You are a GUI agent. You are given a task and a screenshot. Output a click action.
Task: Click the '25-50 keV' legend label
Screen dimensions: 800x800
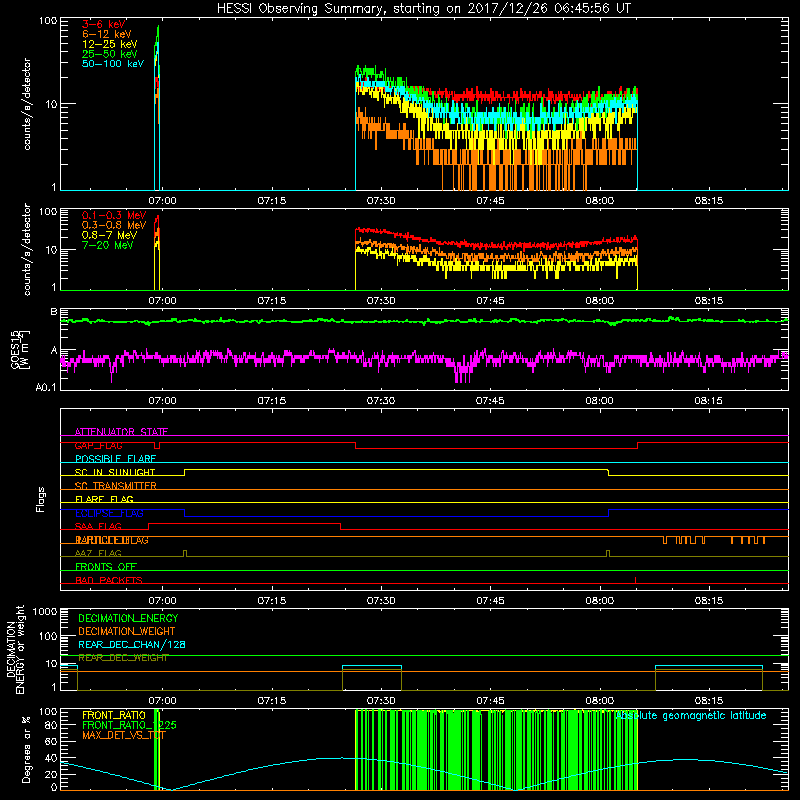[110, 54]
